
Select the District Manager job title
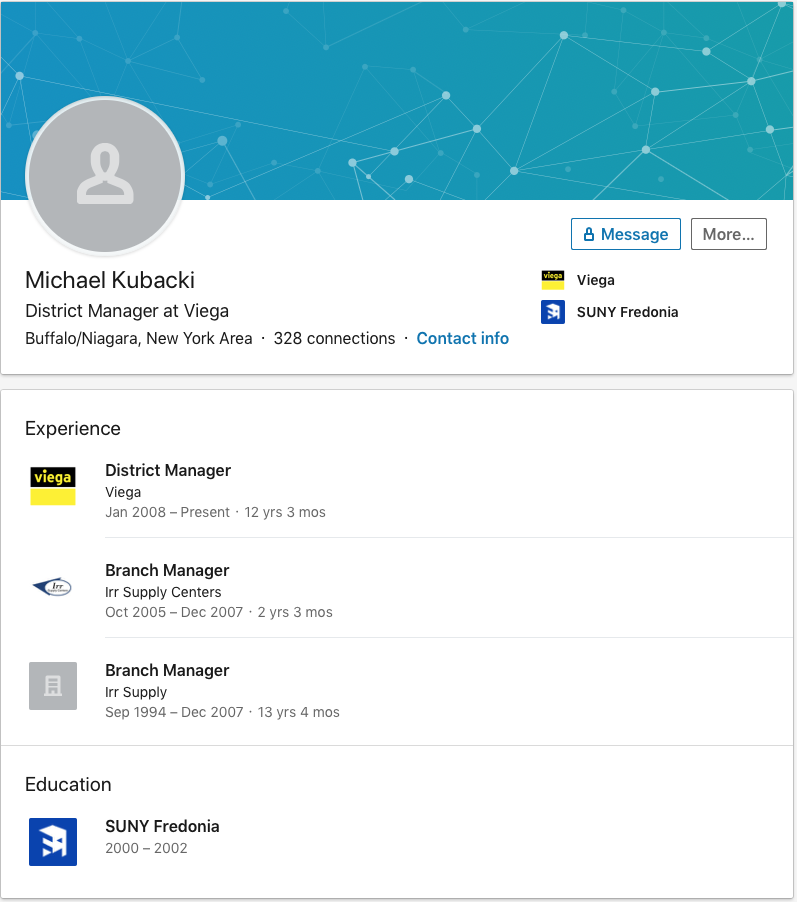click(x=168, y=470)
